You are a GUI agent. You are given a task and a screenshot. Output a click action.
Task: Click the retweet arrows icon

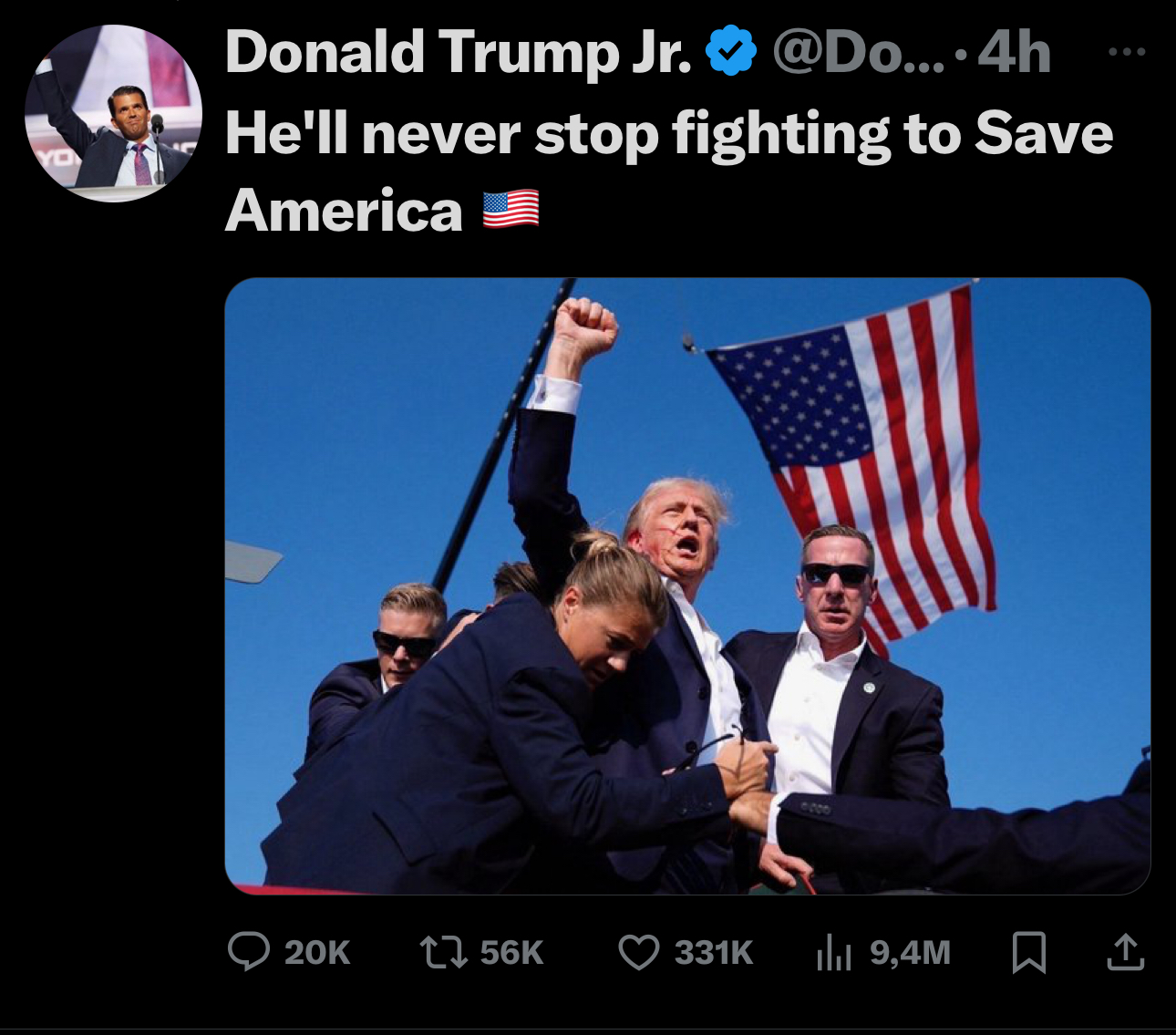point(443,953)
